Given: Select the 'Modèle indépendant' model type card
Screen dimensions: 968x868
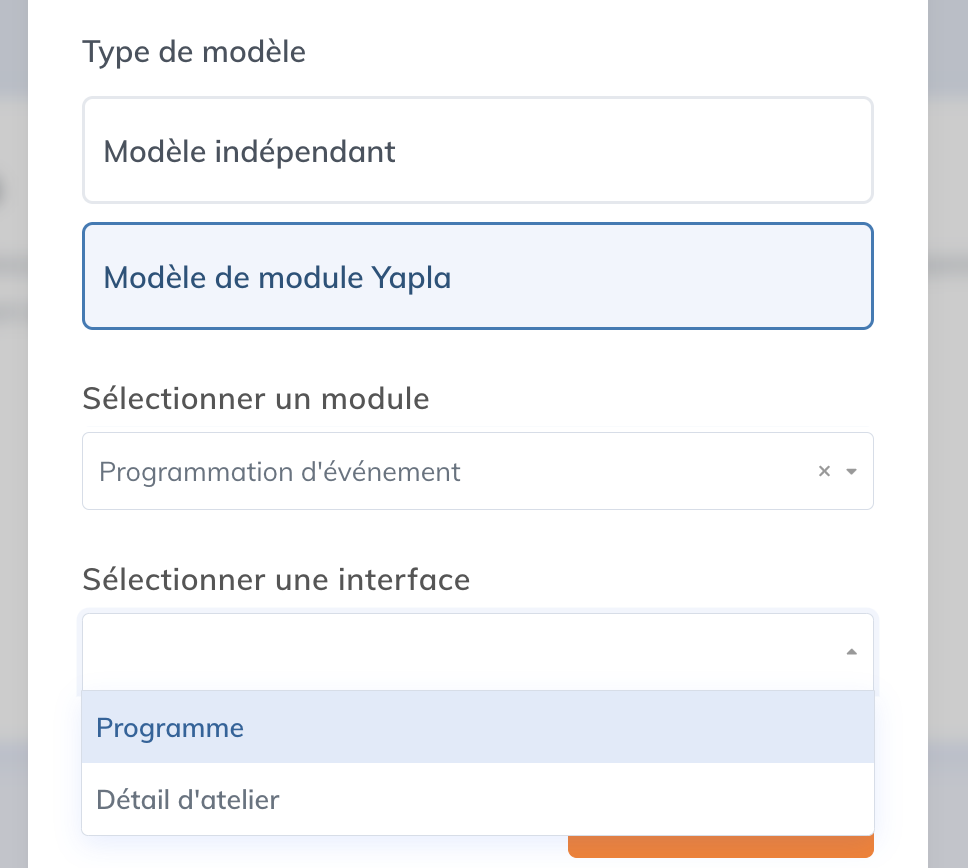Looking at the screenshot, I should [477, 150].
